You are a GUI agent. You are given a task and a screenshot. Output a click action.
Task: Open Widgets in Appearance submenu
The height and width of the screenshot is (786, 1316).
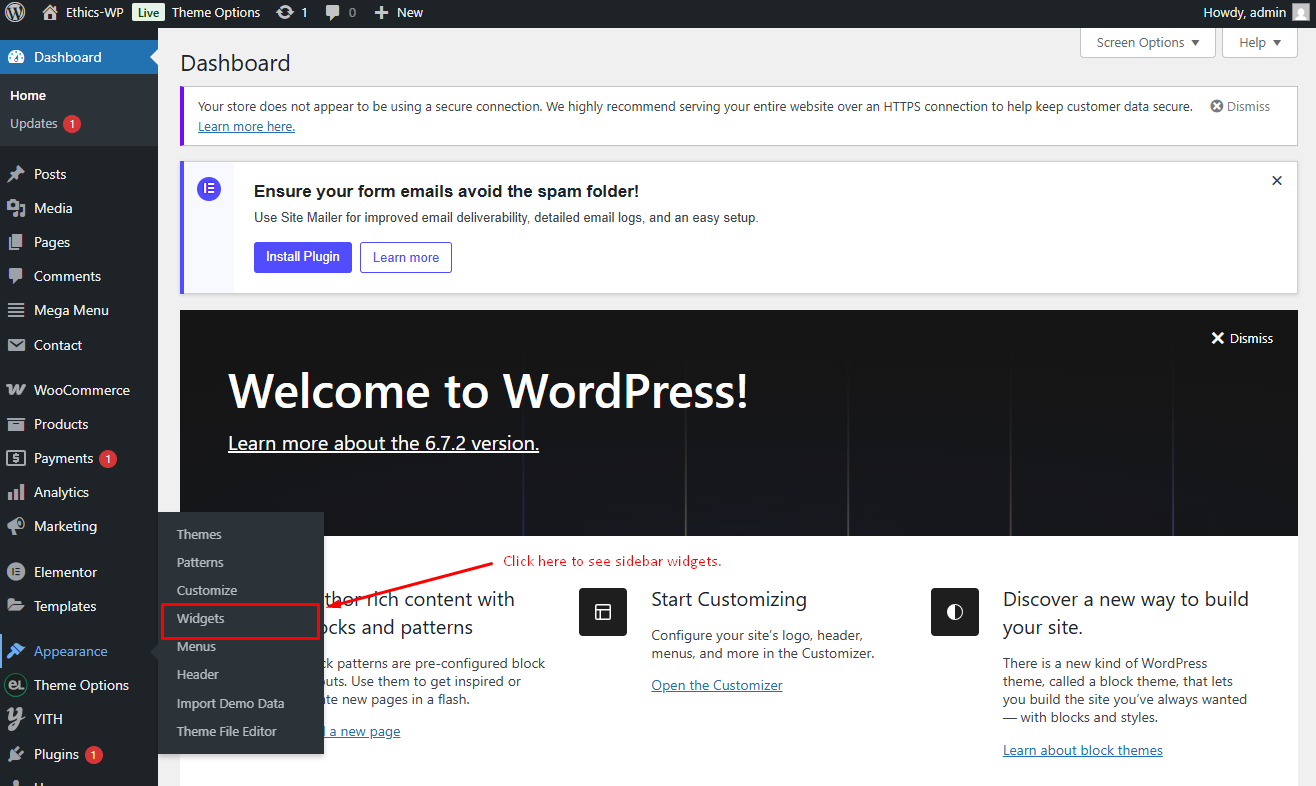tap(200, 618)
